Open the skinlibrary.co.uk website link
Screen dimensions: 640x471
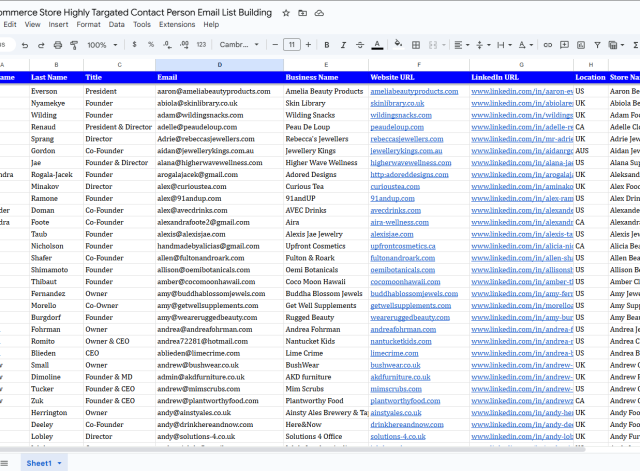pos(397,103)
